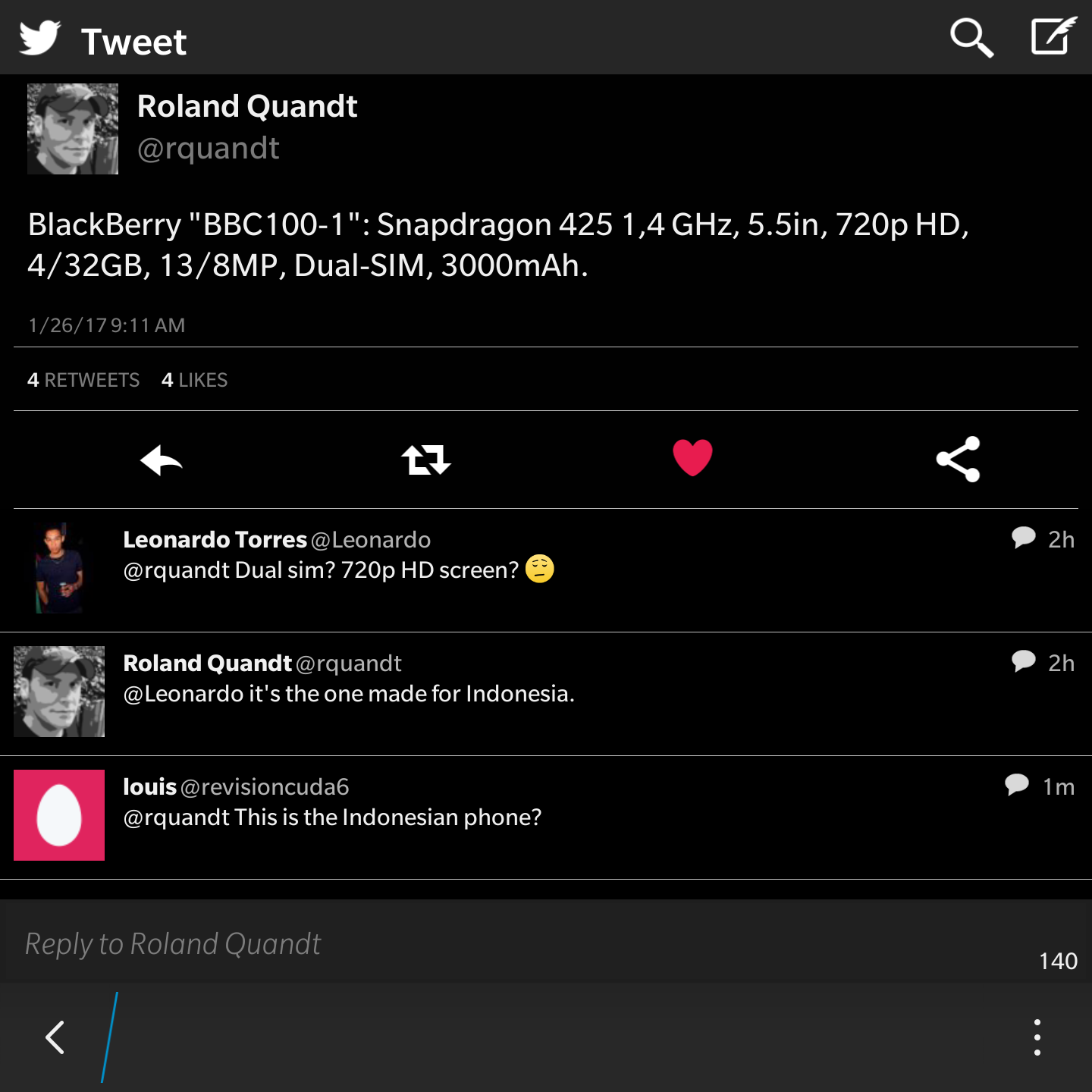Screen dimensions: 1092x1092
Task: Open Leonardo Torres's reply conversation bubble
Action: [x=1024, y=538]
